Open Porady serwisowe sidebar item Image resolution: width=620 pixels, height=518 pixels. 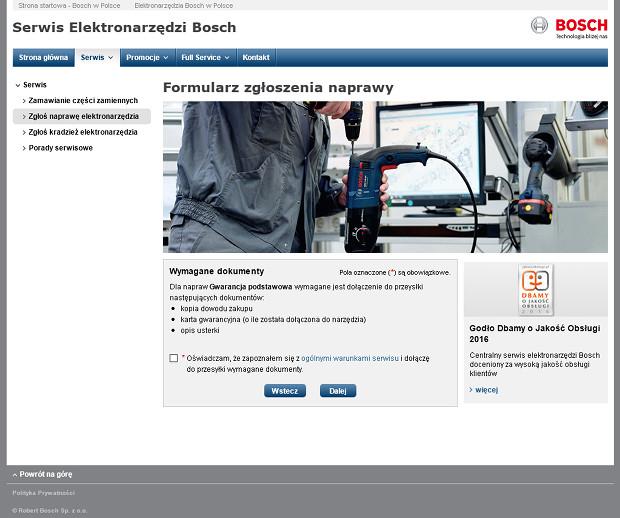coord(58,148)
